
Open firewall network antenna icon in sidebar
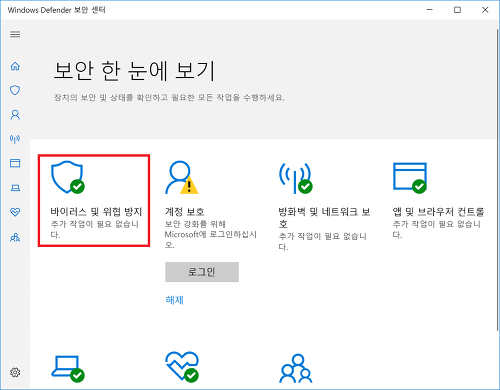[15, 139]
